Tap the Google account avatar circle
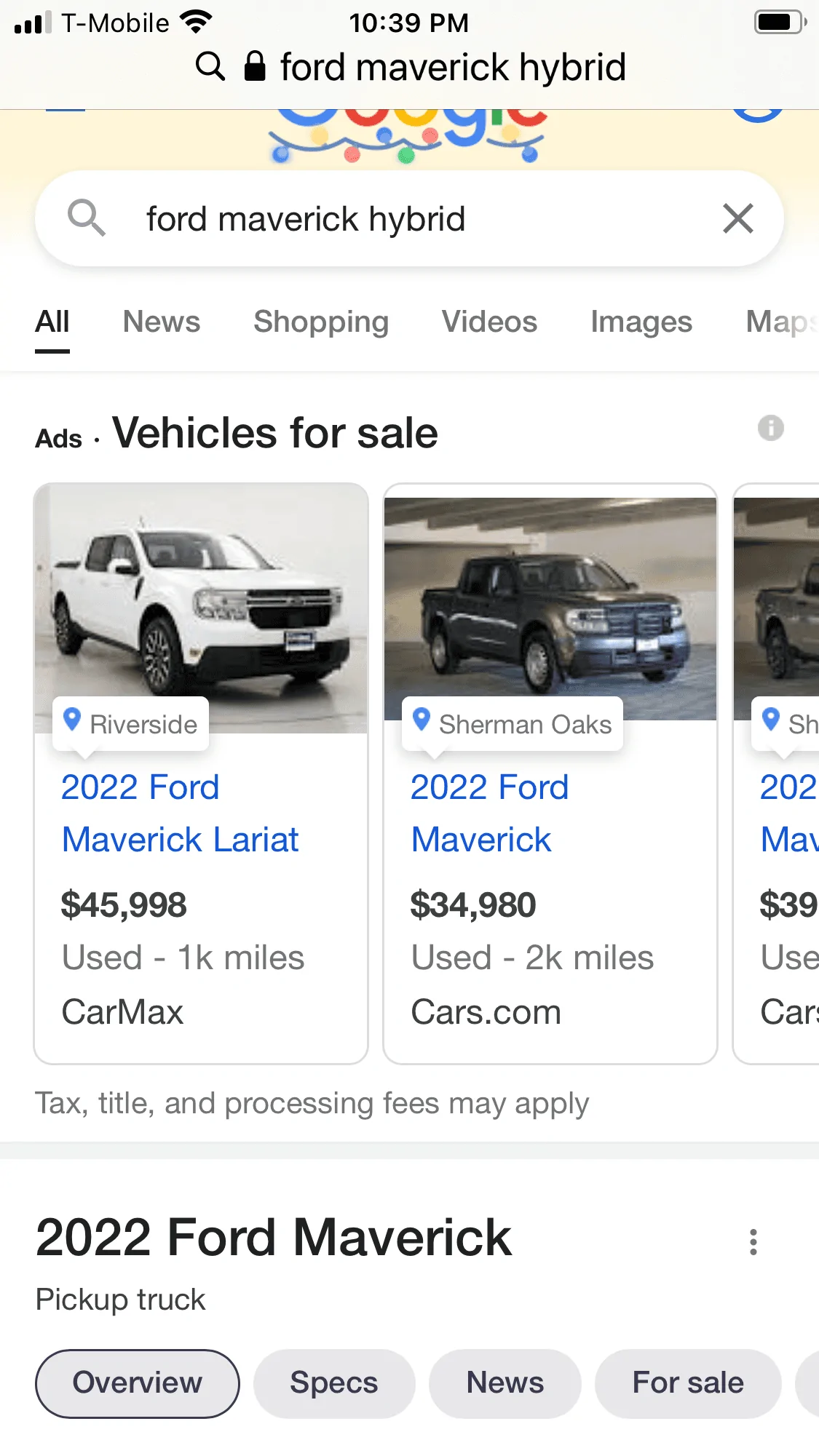 point(758,115)
